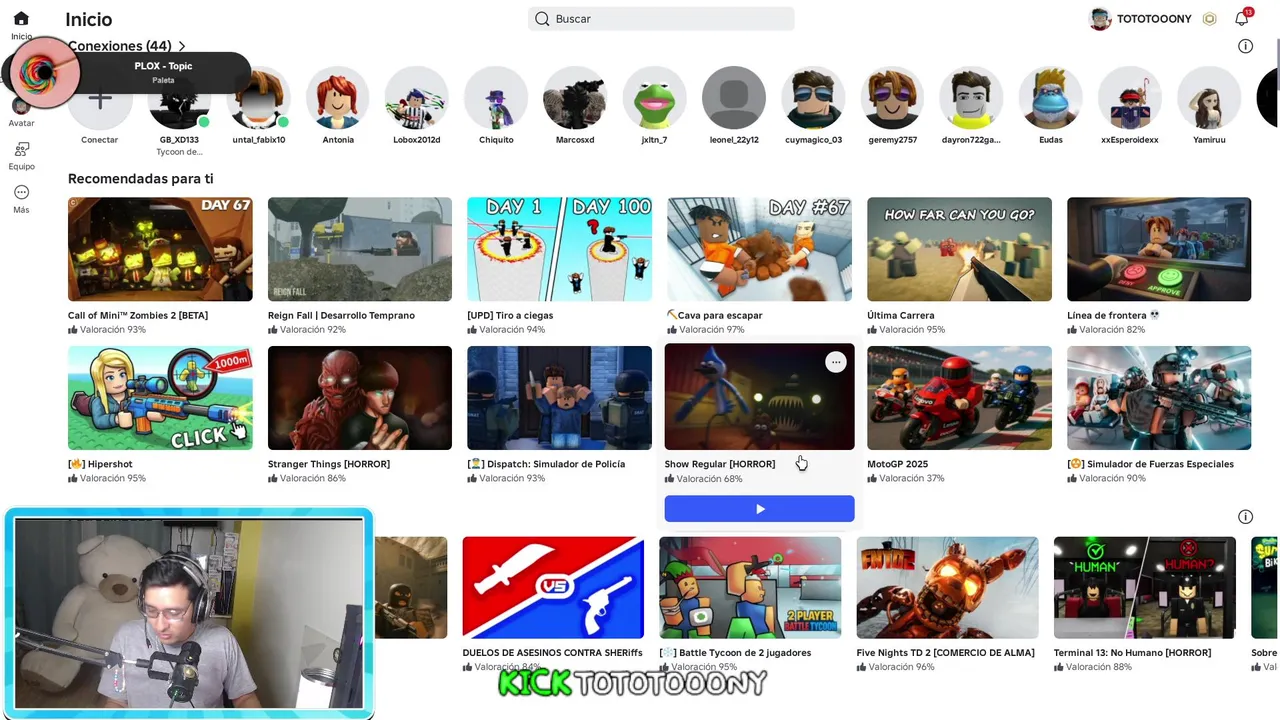Open Call of Mini Zombies 2 thumbnail
1280x720 pixels.
[x=160, y=249]
